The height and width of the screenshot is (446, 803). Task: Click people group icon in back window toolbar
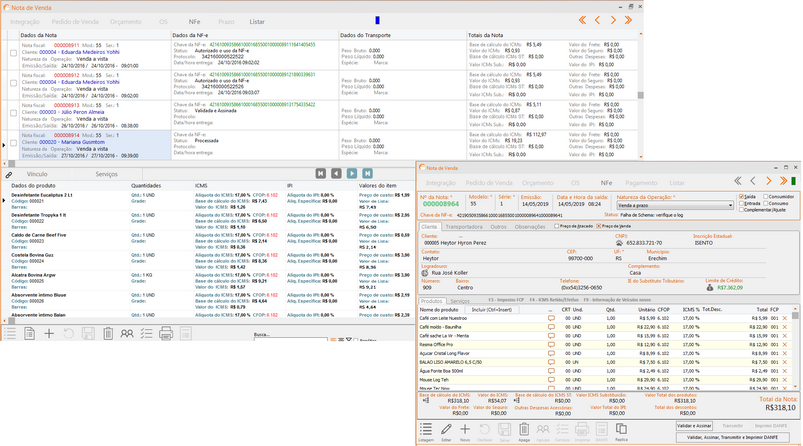coord(127,334)
